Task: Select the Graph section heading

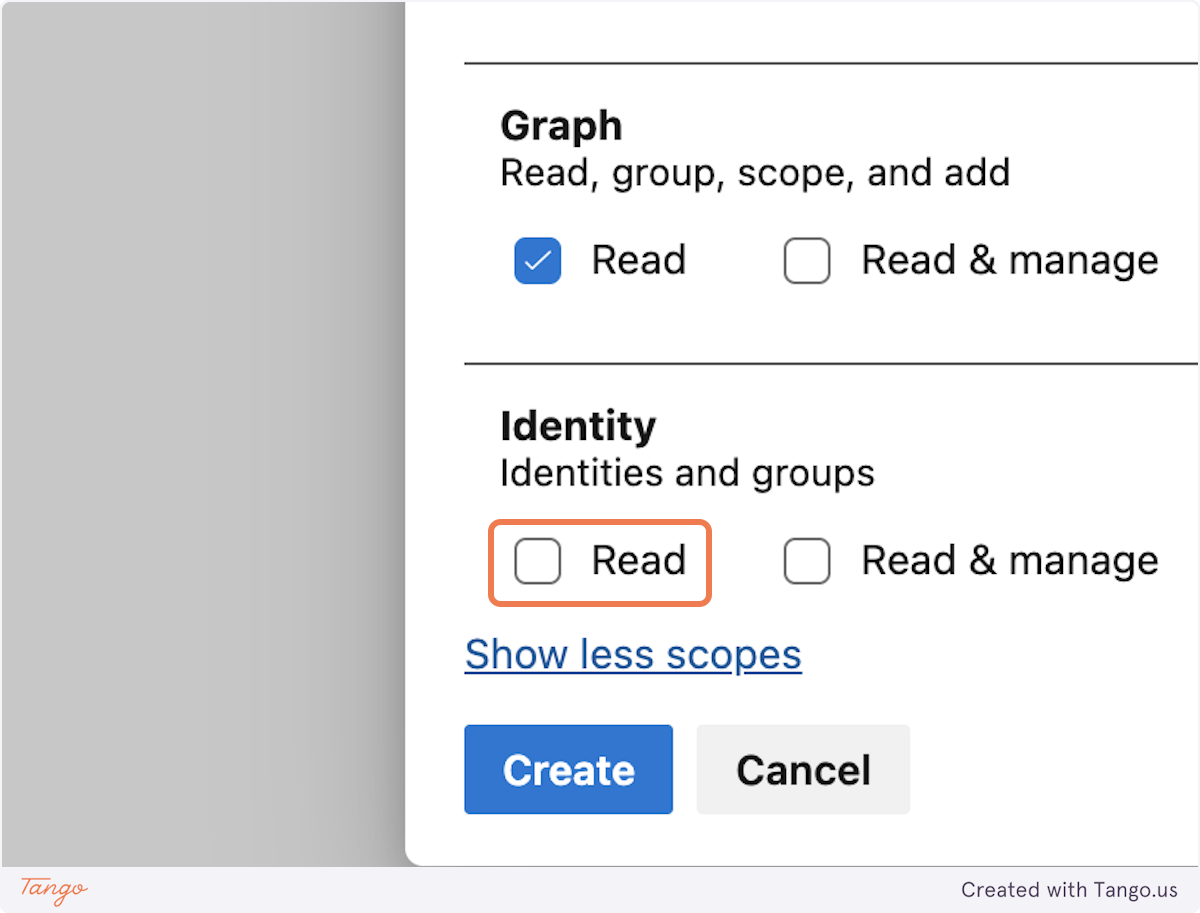Action: 561,126
